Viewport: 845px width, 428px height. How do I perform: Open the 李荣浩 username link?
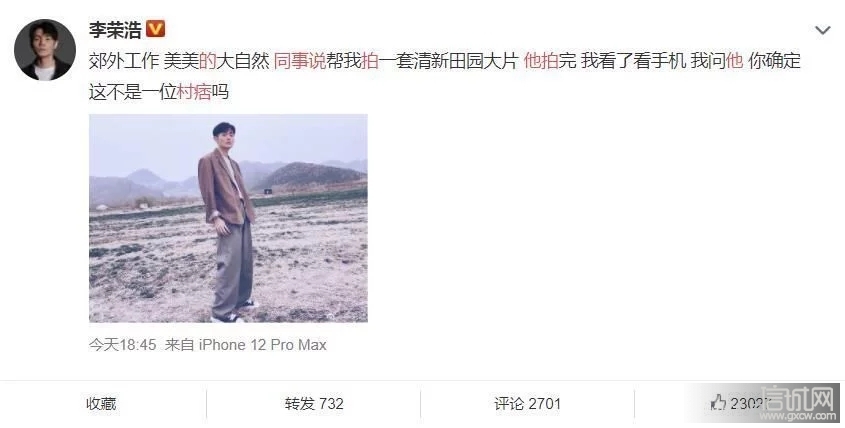coord(115,29)
